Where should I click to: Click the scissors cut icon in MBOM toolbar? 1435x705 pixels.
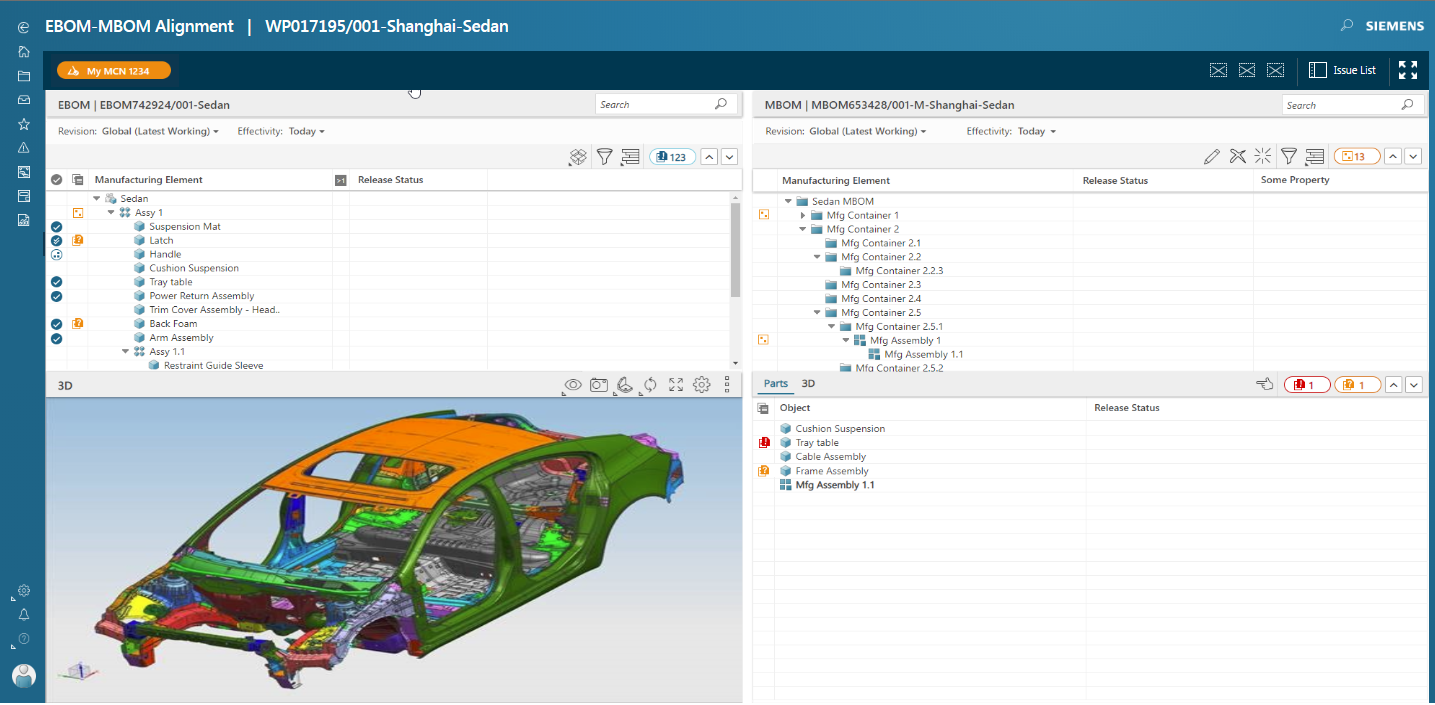tap(1237, 156)
